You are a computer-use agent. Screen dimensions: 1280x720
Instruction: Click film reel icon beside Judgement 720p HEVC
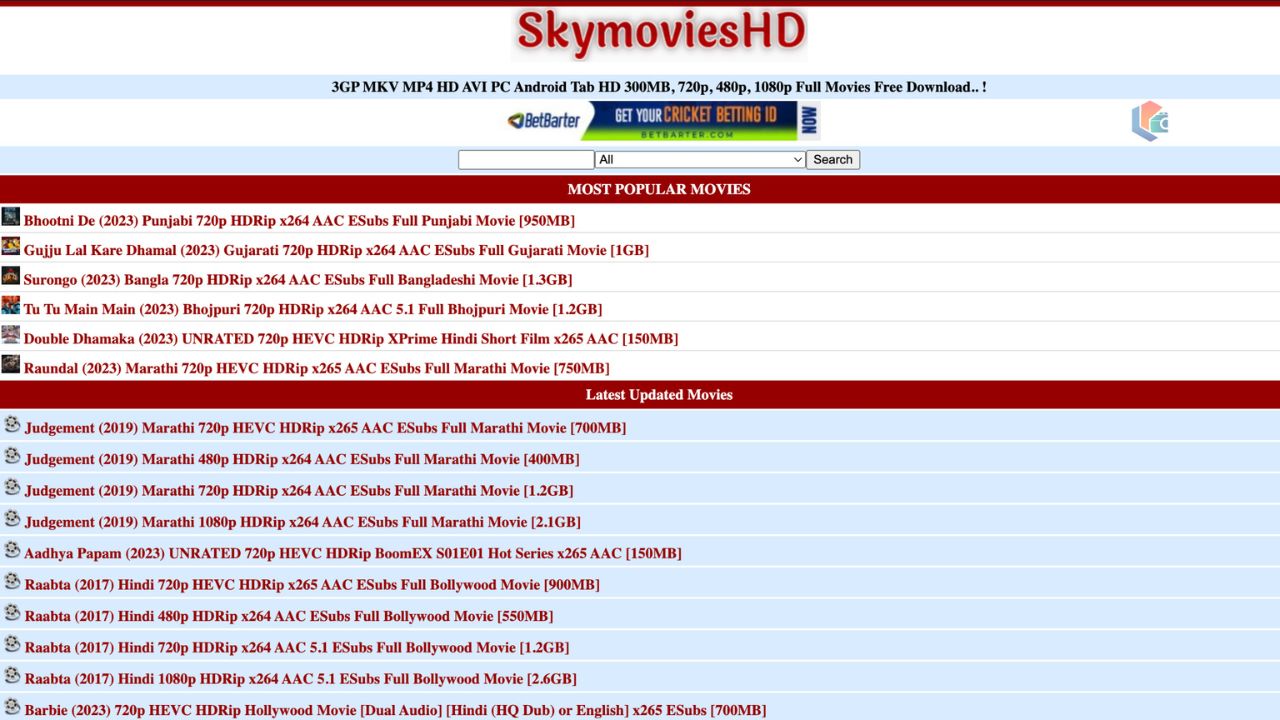coord(12,425)
